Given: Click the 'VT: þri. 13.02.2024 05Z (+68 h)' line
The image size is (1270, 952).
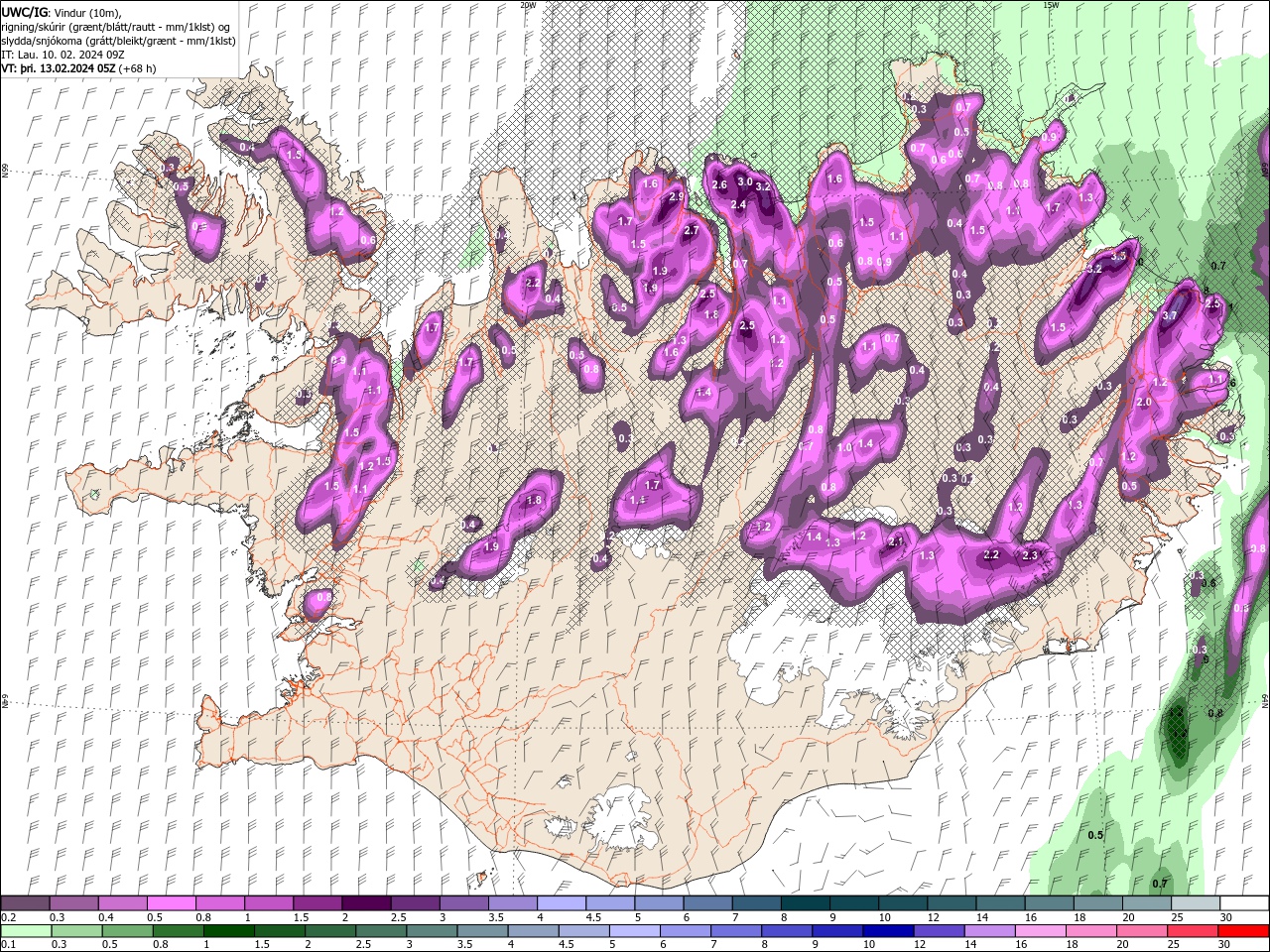Looking at the screenshot, I should click(x=78, y=68).
